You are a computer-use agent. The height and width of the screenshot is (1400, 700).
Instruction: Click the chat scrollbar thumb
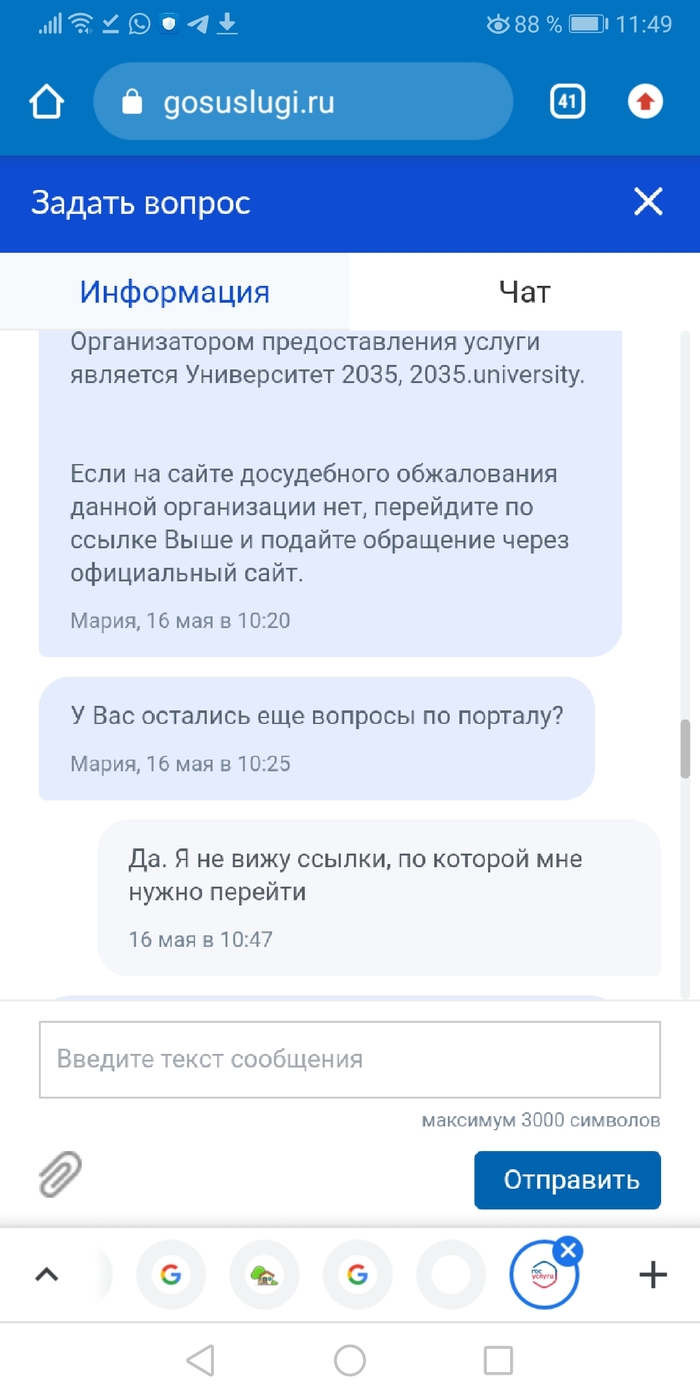[685, 748]
